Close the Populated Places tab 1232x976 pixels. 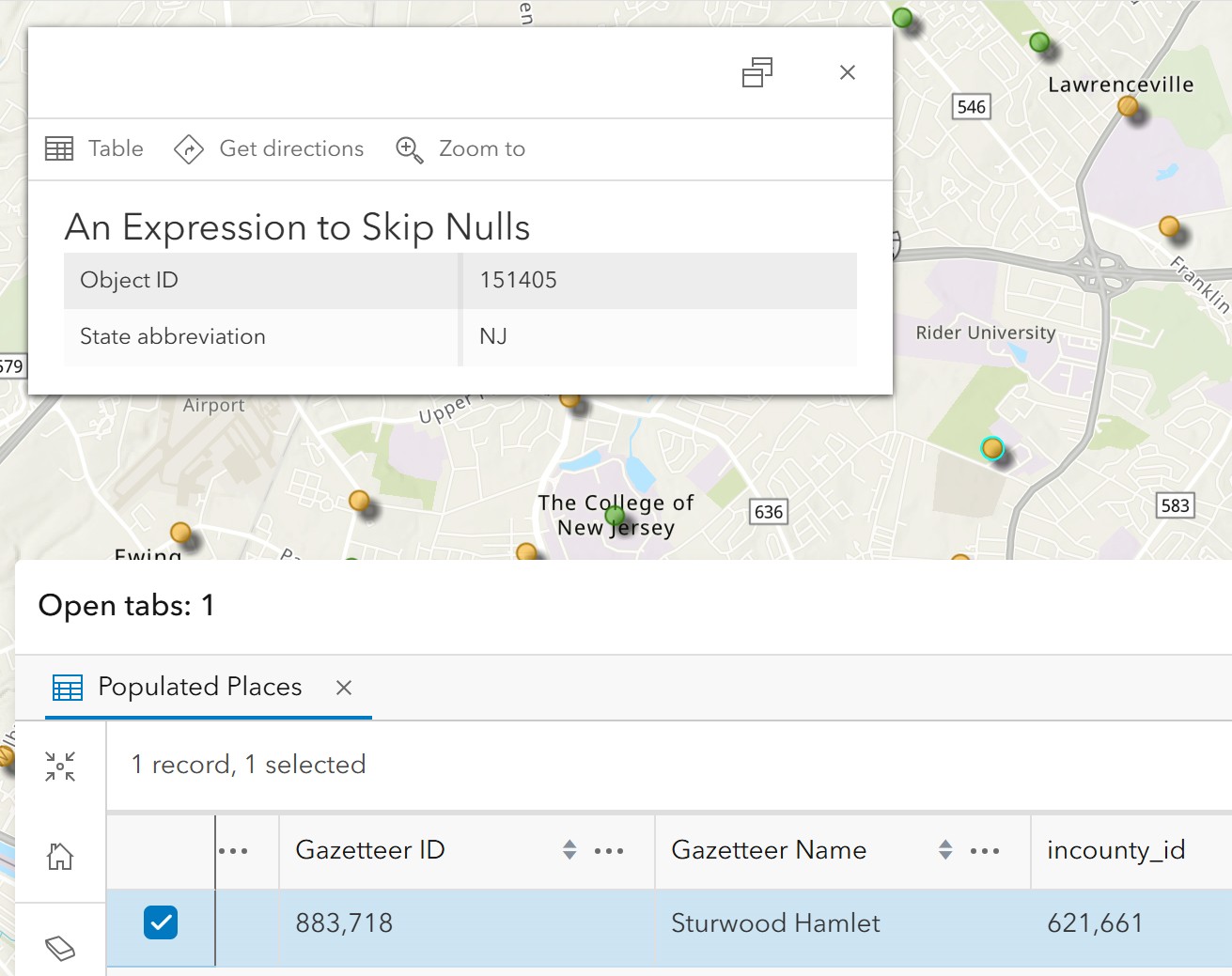(344, 688)
